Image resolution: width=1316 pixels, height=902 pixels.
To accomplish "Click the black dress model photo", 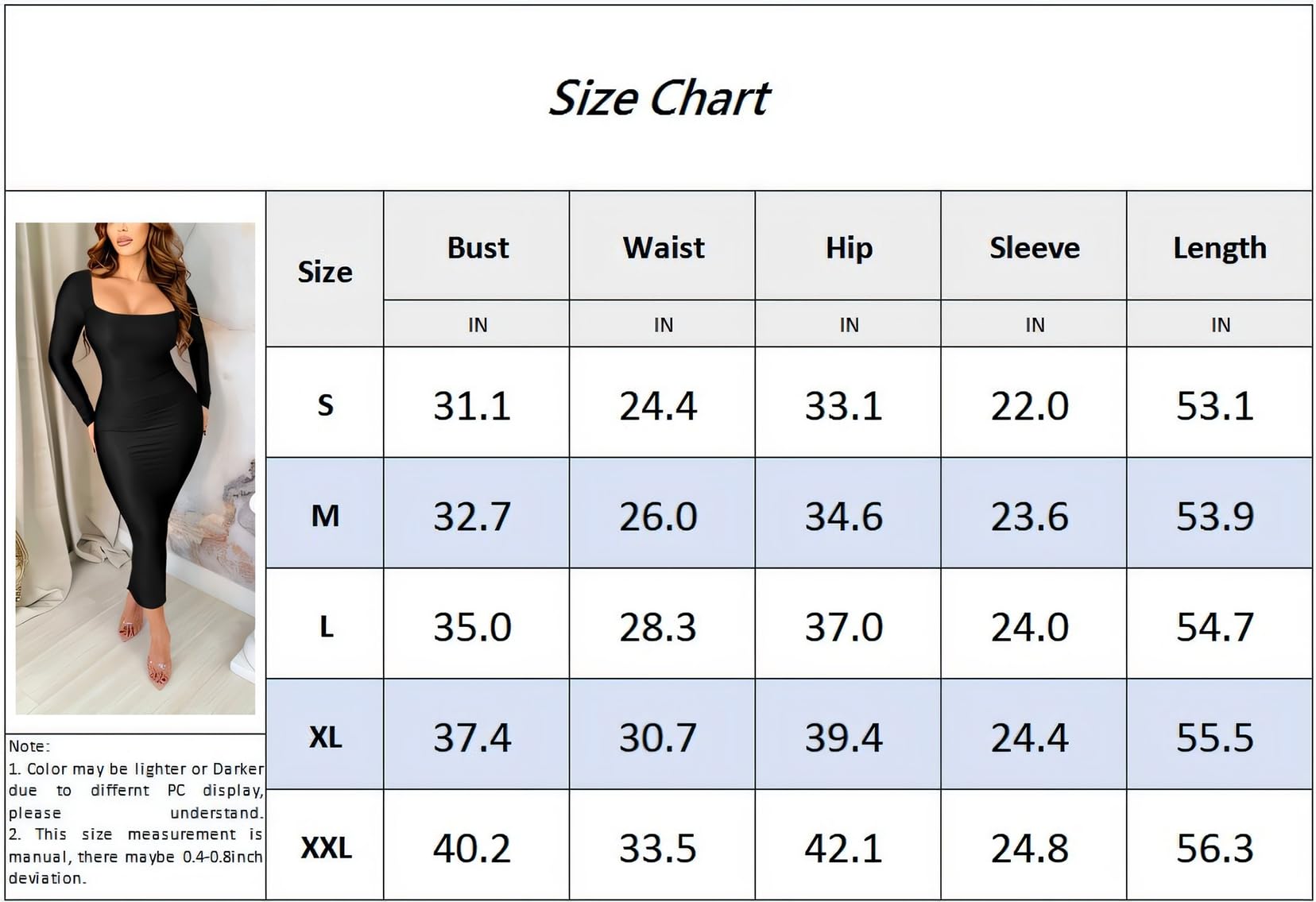I will click(x=135, y=467).
